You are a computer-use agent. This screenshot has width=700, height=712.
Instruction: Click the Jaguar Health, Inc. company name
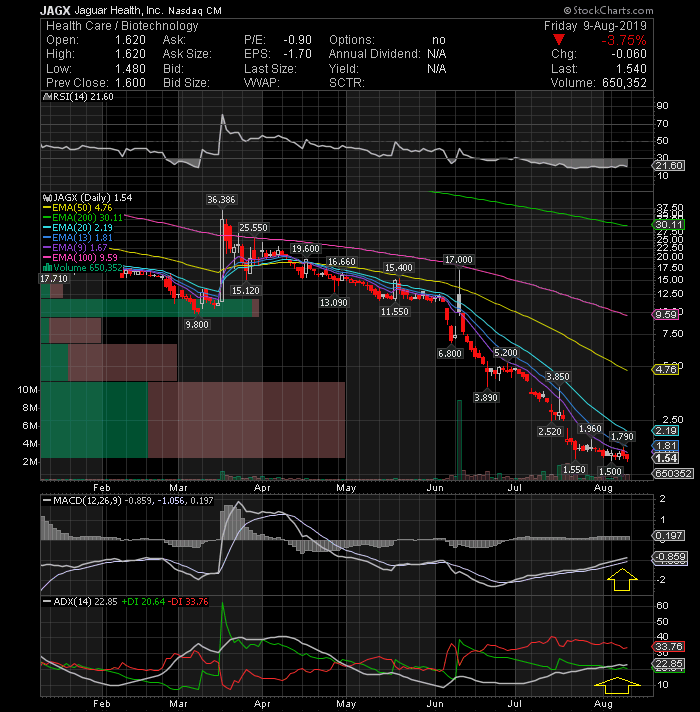[118, 10]
